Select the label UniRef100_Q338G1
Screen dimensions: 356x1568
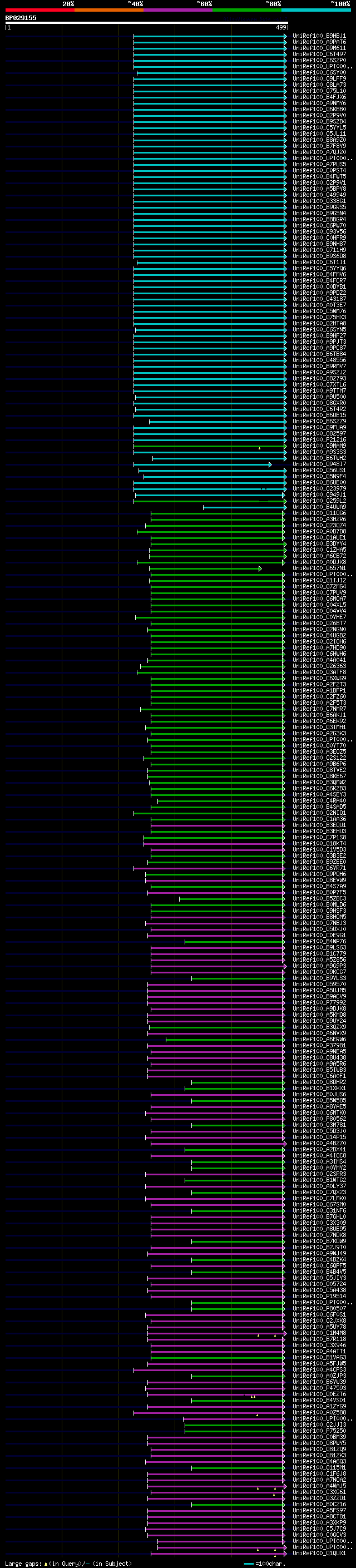[x=319, y=201]
